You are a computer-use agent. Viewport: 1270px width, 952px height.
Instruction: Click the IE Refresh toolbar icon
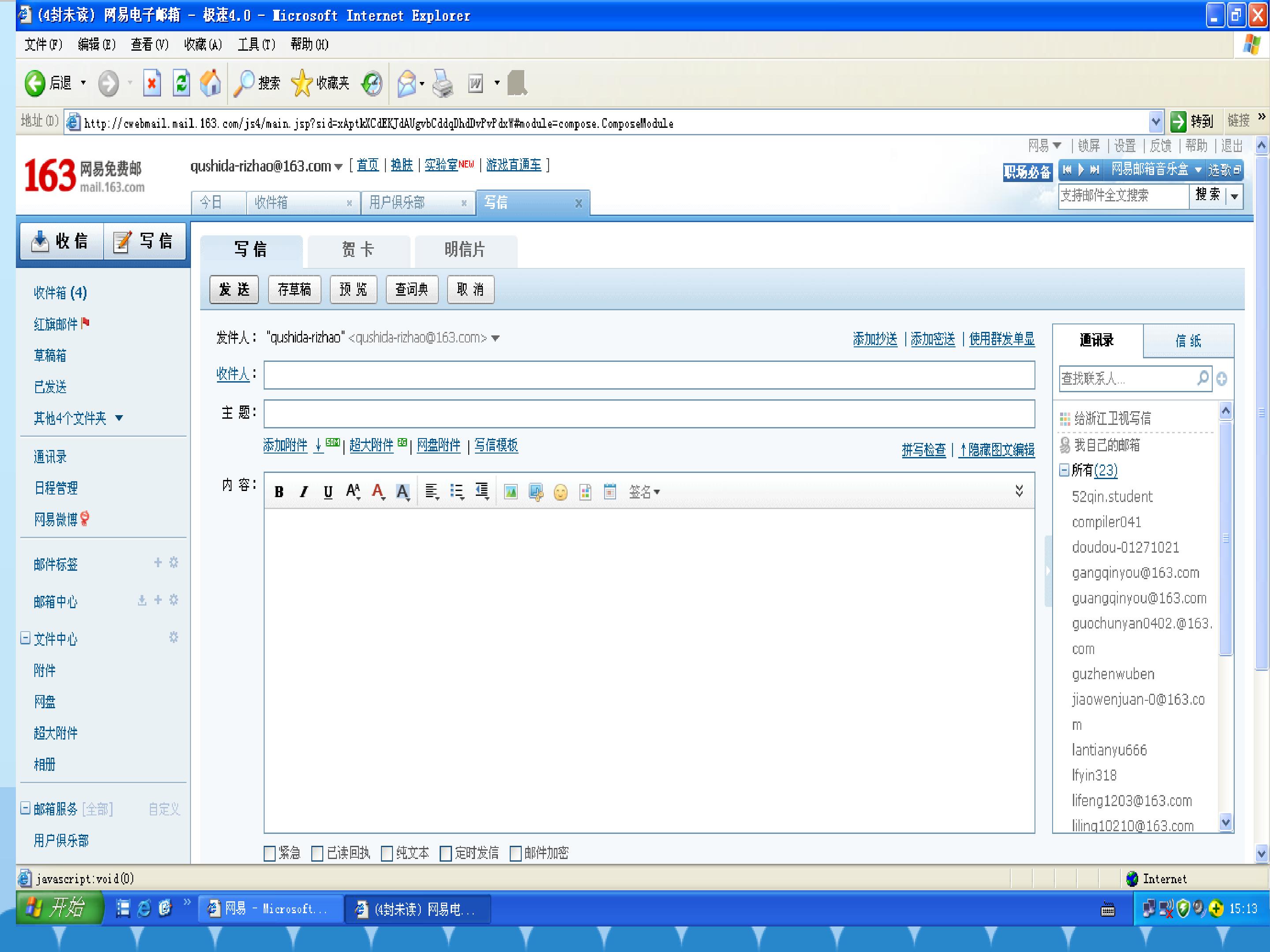click(181, 83)
